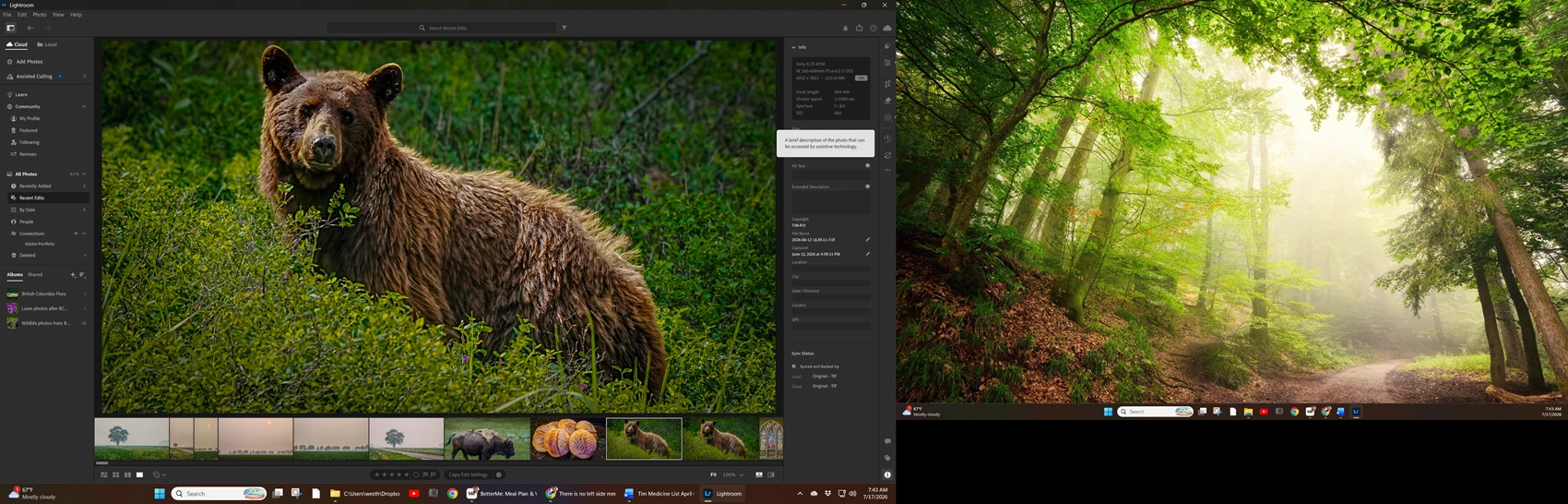This screenshot has height=504, width=1568.
Task: Collapse the Info panel chevron
Action: 793,47
